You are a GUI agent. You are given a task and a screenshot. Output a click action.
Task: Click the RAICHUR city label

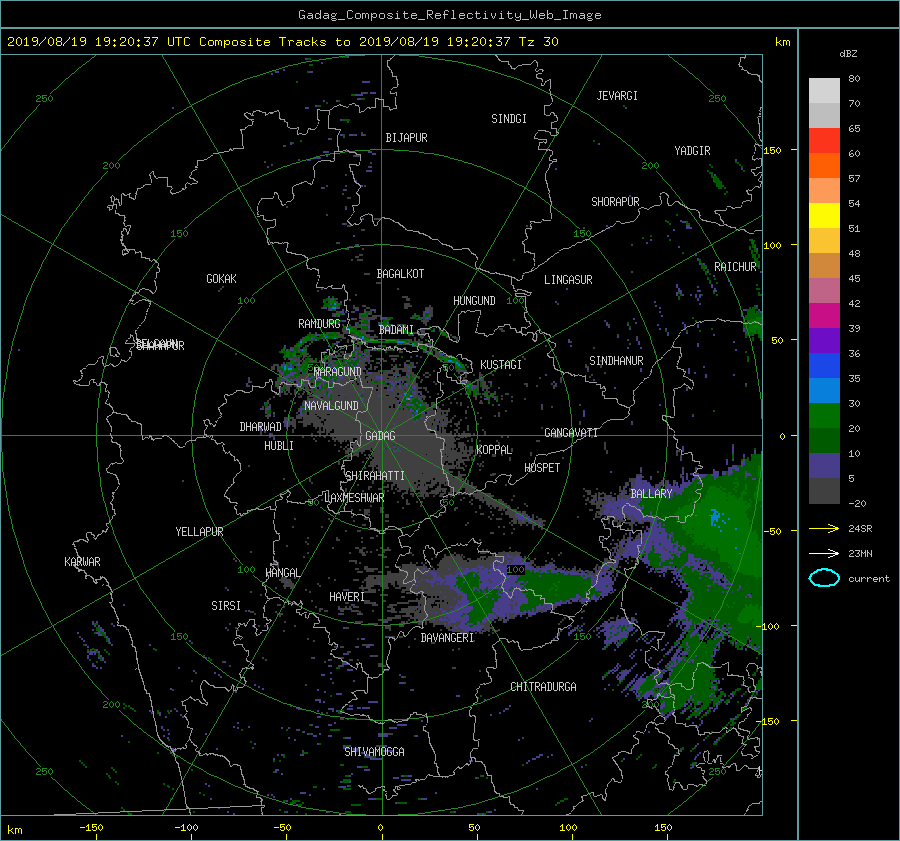735,267
